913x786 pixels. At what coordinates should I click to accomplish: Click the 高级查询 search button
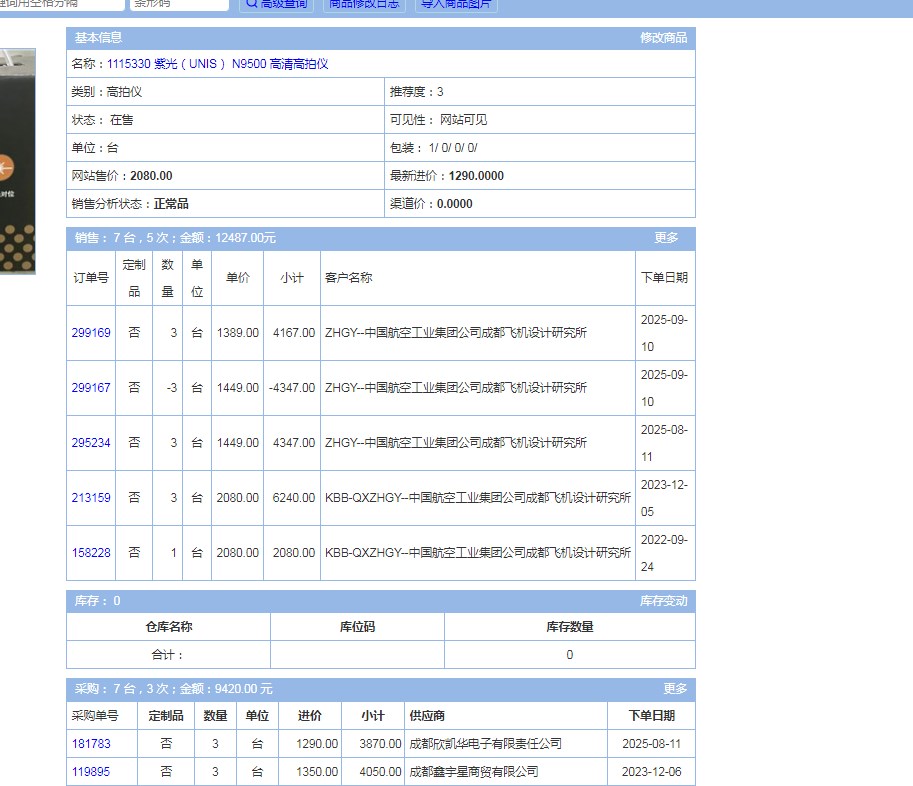(x=277, y=4)
